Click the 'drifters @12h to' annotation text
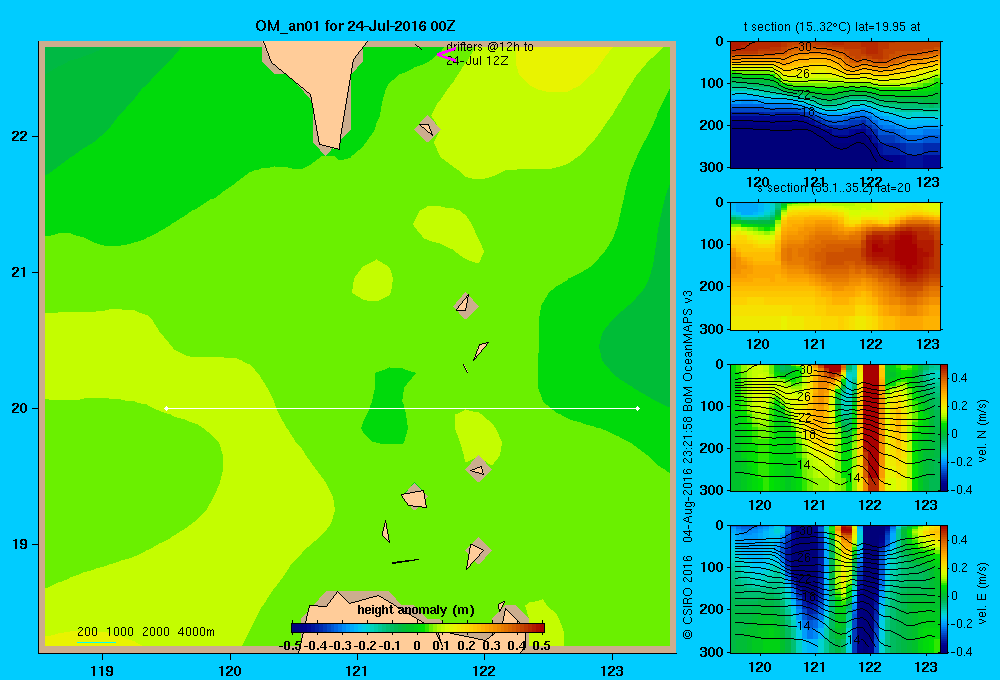The image size is (1000, 680). [490, 47]
